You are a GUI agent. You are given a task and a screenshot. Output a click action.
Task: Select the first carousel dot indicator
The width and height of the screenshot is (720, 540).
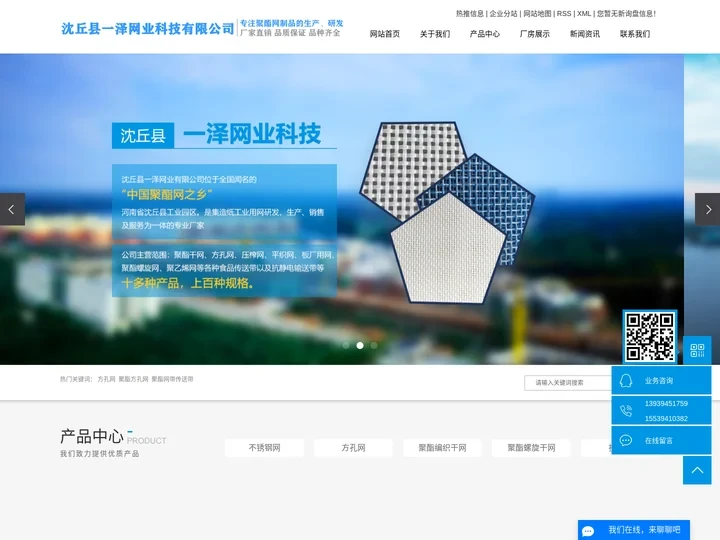point(346,345)
